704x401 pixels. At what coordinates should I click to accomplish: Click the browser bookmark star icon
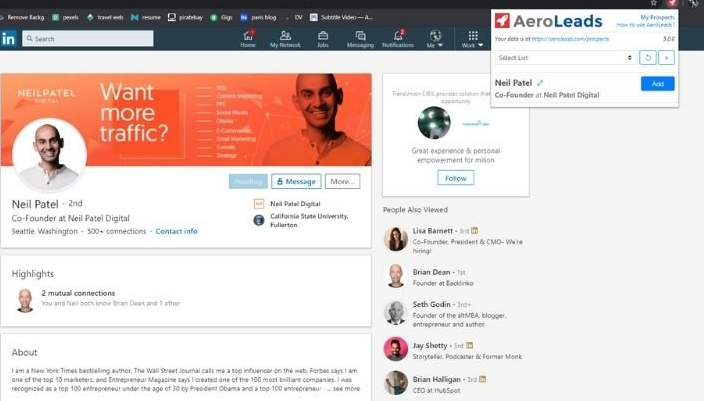click(654, 3)
